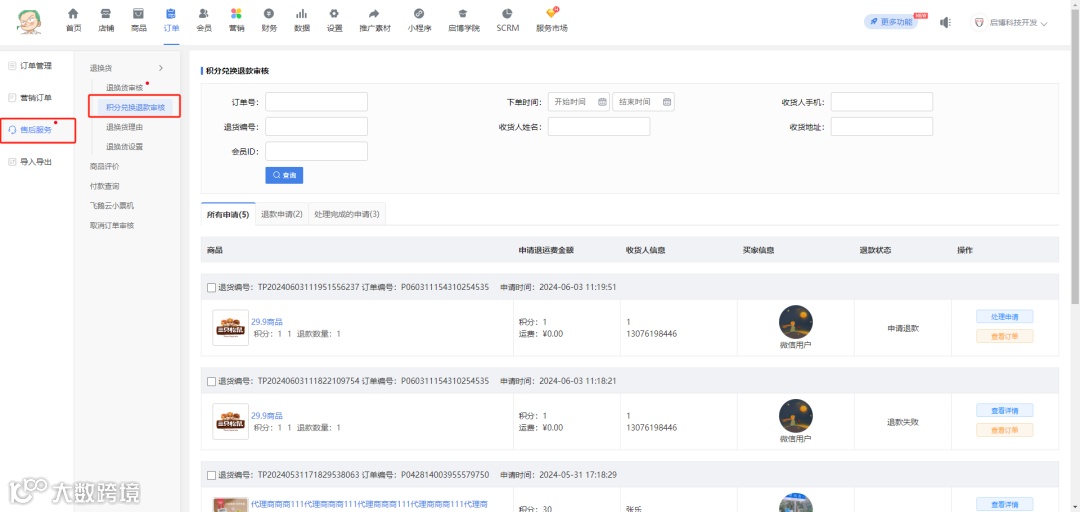Image resolution: width=1080 pixels, height=512 pixels.
Task: Select 退换货设置 submenu item
Action: [125, 147]
